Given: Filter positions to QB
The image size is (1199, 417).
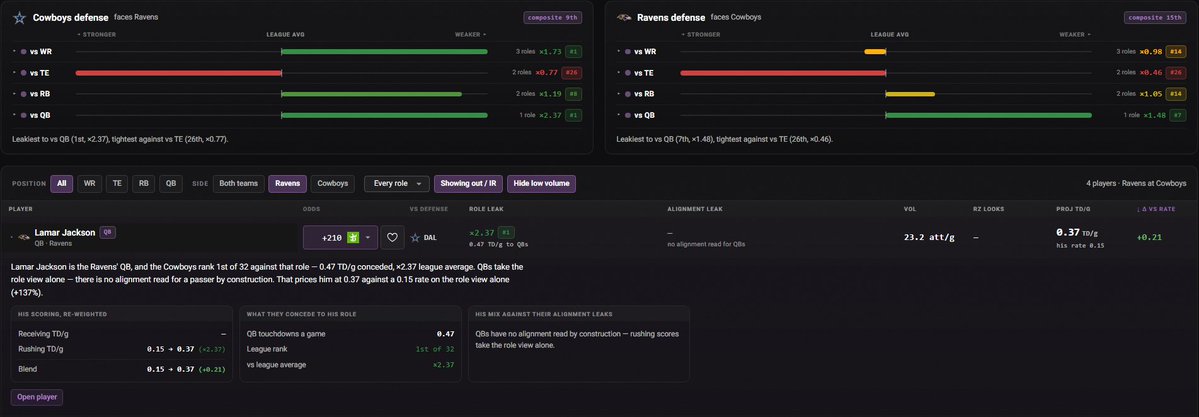Looking at the screenshot, I should click(x=171, y=184).
